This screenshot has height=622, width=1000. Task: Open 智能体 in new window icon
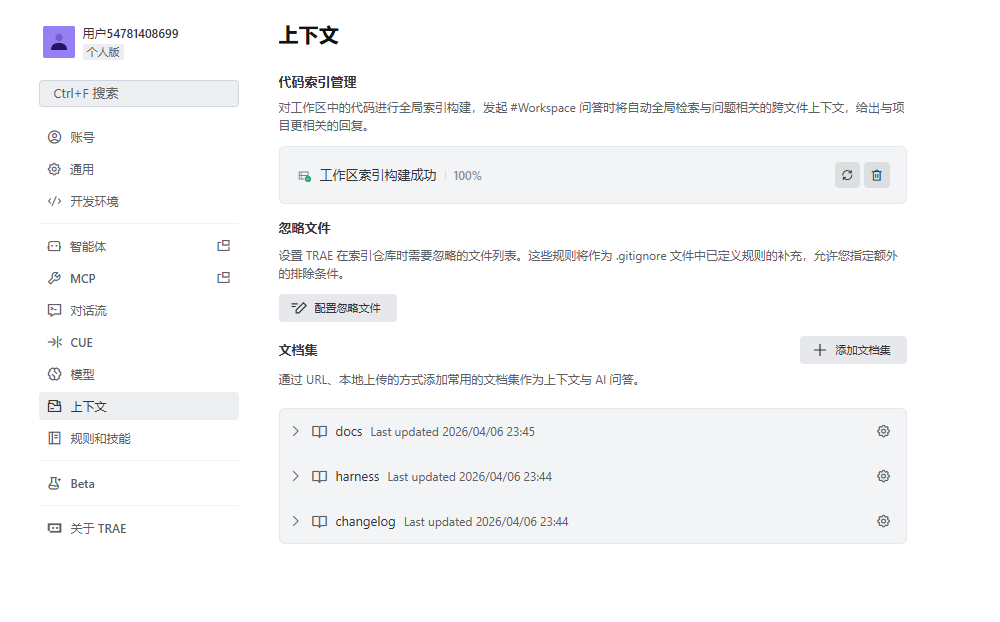point(224,245)
